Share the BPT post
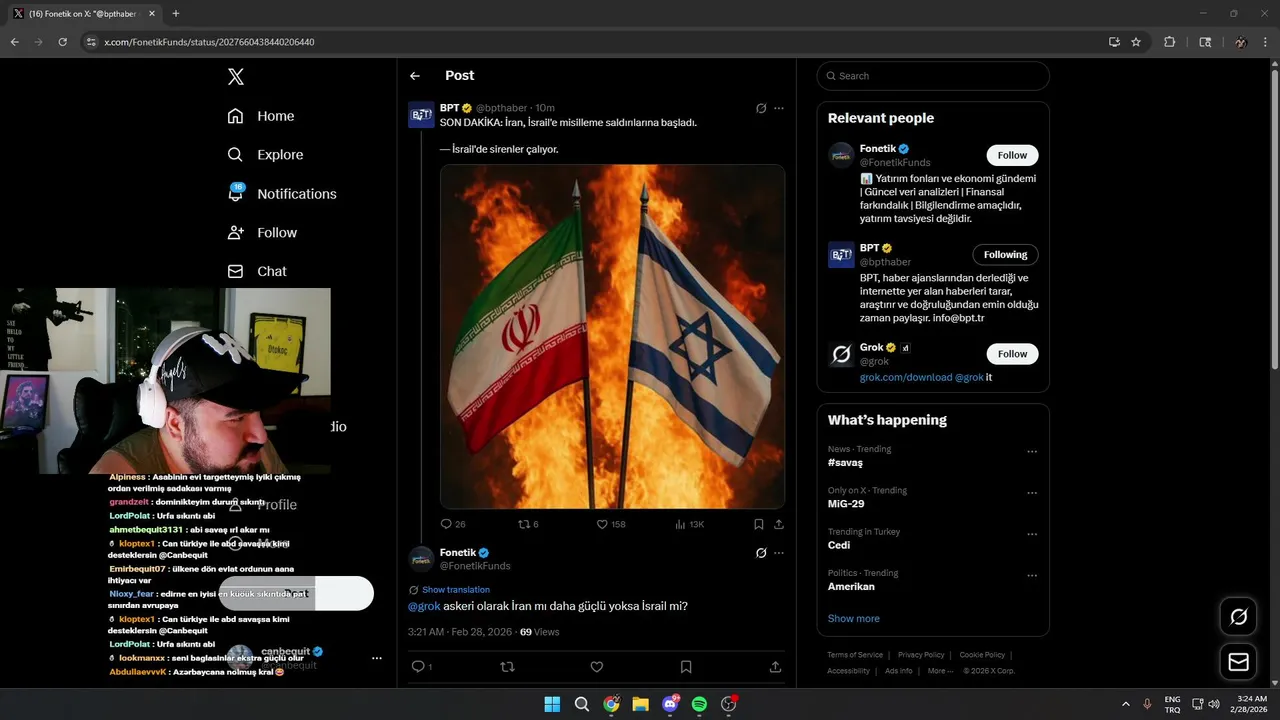The image size is (1280, 720). click(779, 524)
